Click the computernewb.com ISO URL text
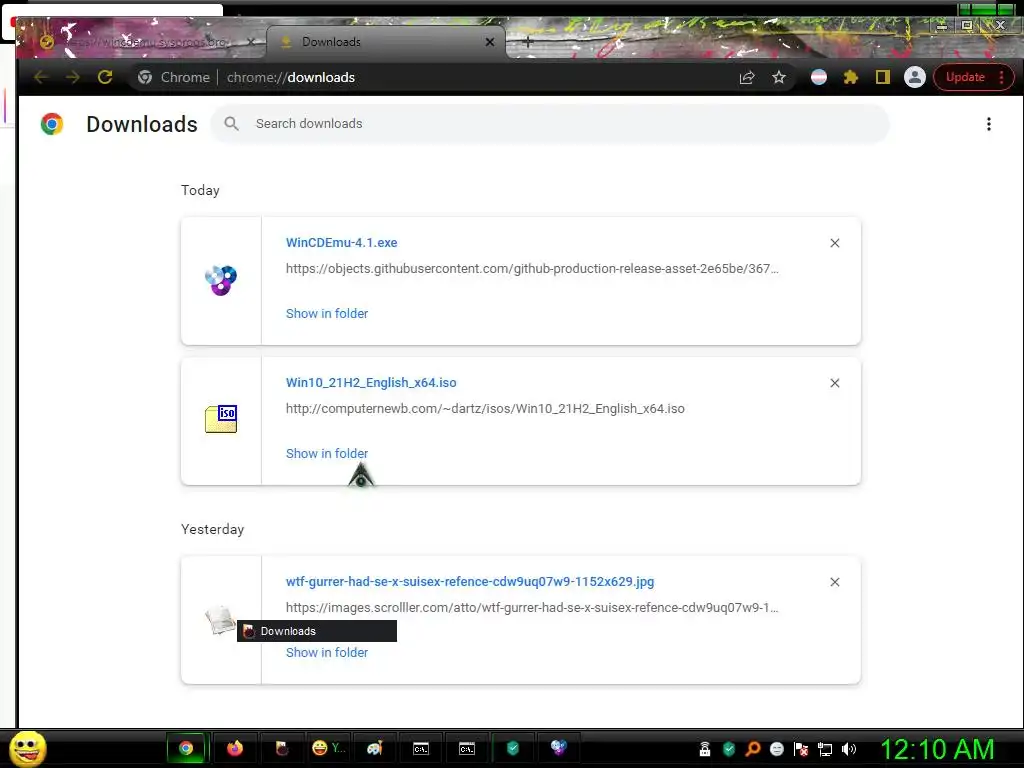1024x768 pixels. point(485,409)
